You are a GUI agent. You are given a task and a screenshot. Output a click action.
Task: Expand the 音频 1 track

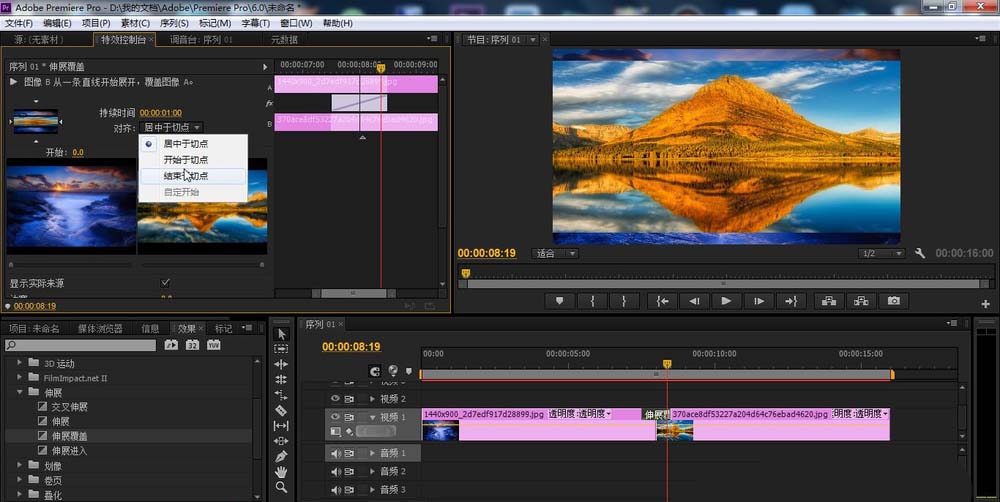point(372,454)
